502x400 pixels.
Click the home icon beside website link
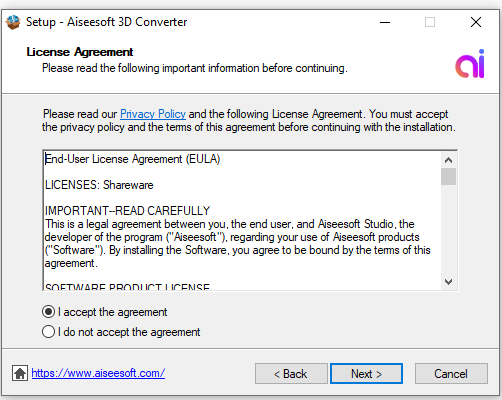(x=20, y=373)
